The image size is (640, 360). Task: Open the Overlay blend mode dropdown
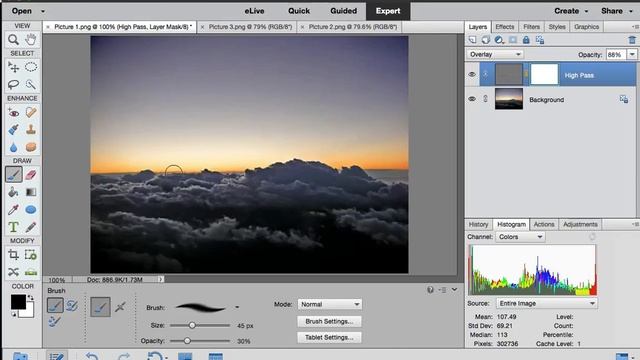[495, 54]
